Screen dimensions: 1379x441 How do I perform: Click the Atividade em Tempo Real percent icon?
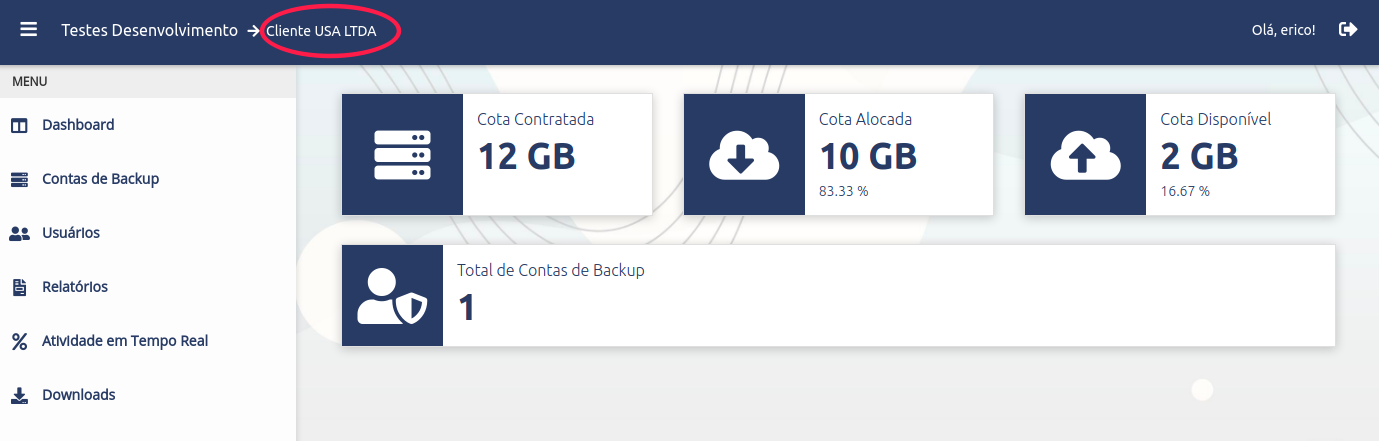pyautogui.click(x=19, y=341)
